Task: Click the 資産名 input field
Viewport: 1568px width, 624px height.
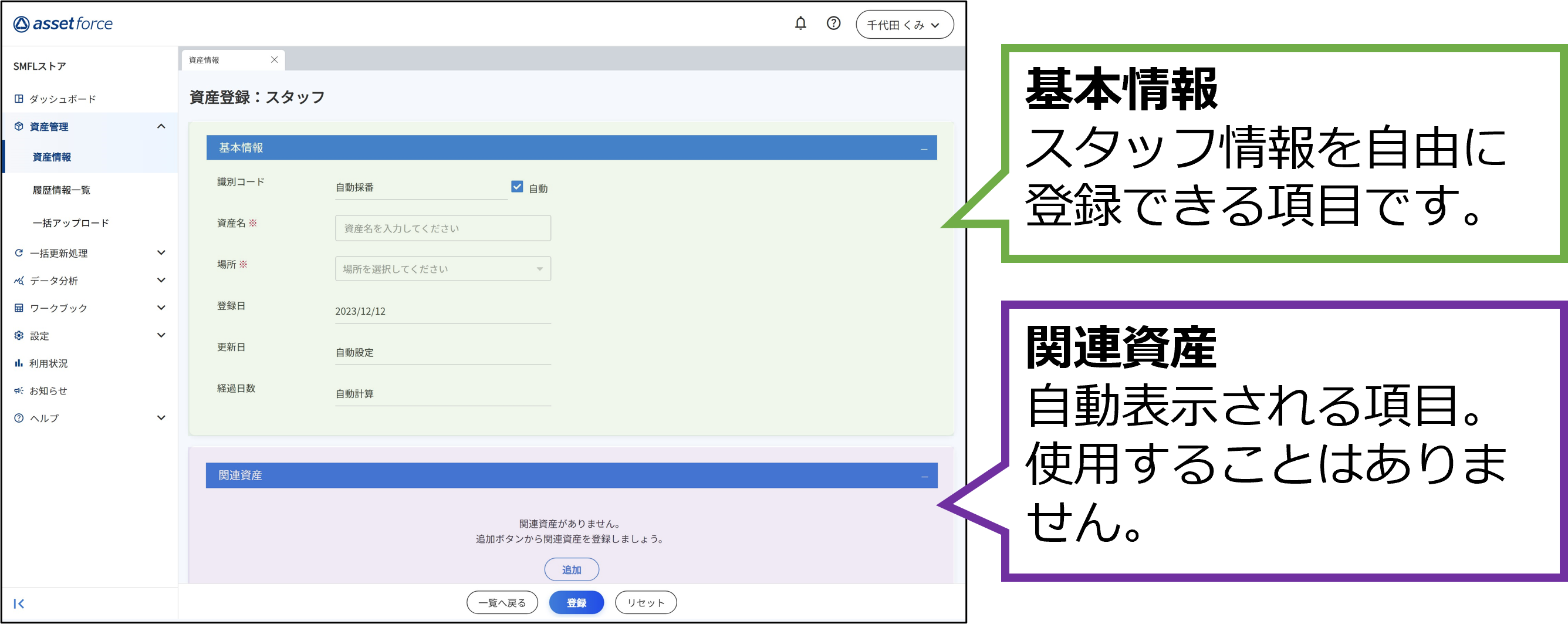Action: 442,228
